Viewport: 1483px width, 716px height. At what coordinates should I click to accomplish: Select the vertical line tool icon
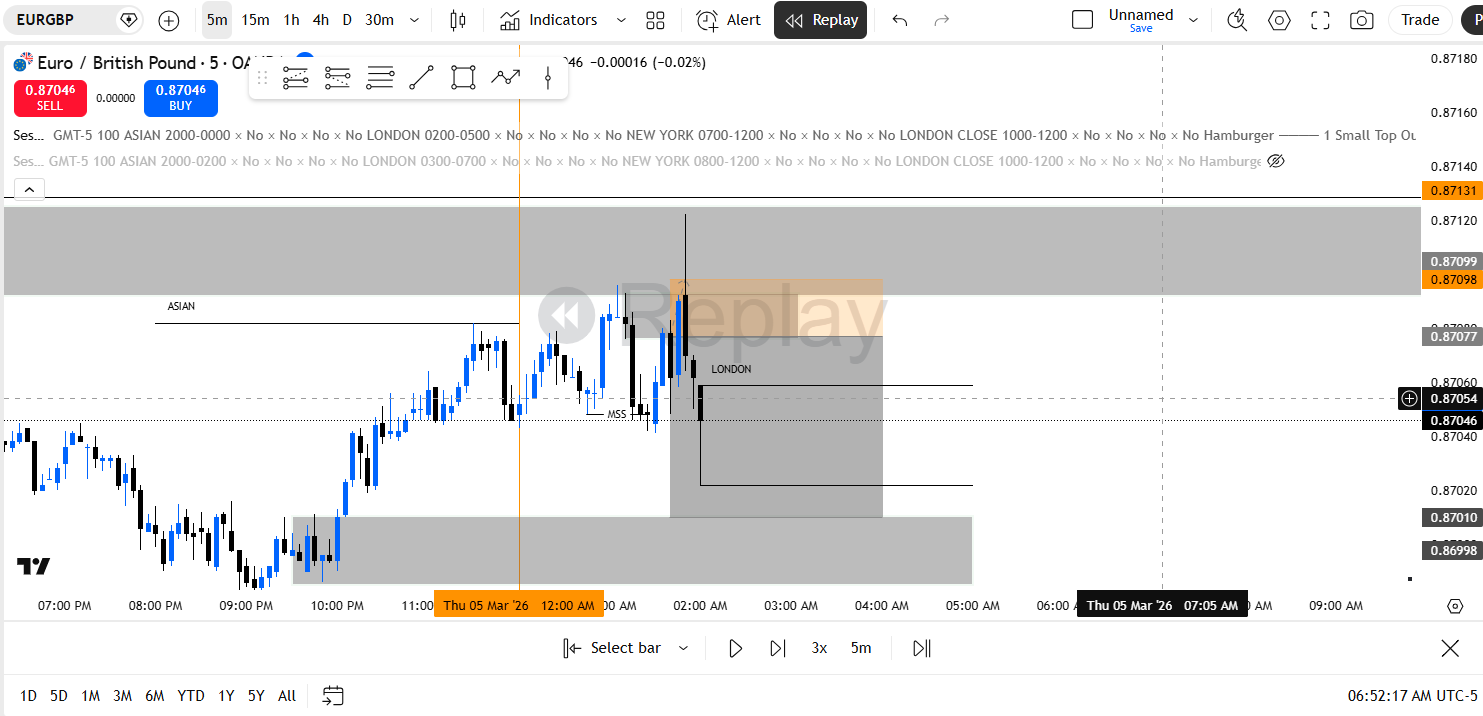point(548,78)
